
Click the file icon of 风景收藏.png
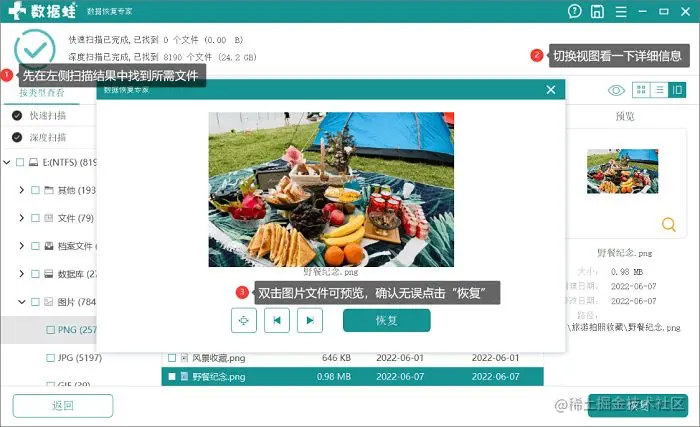point(184,358)
